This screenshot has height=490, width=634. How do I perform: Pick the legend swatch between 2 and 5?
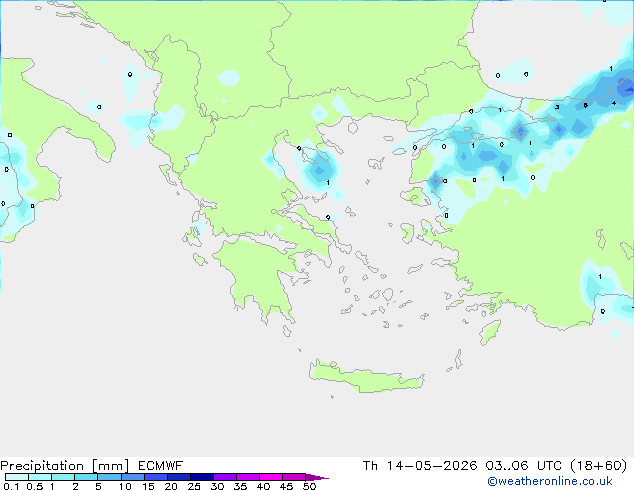point(86,477)
